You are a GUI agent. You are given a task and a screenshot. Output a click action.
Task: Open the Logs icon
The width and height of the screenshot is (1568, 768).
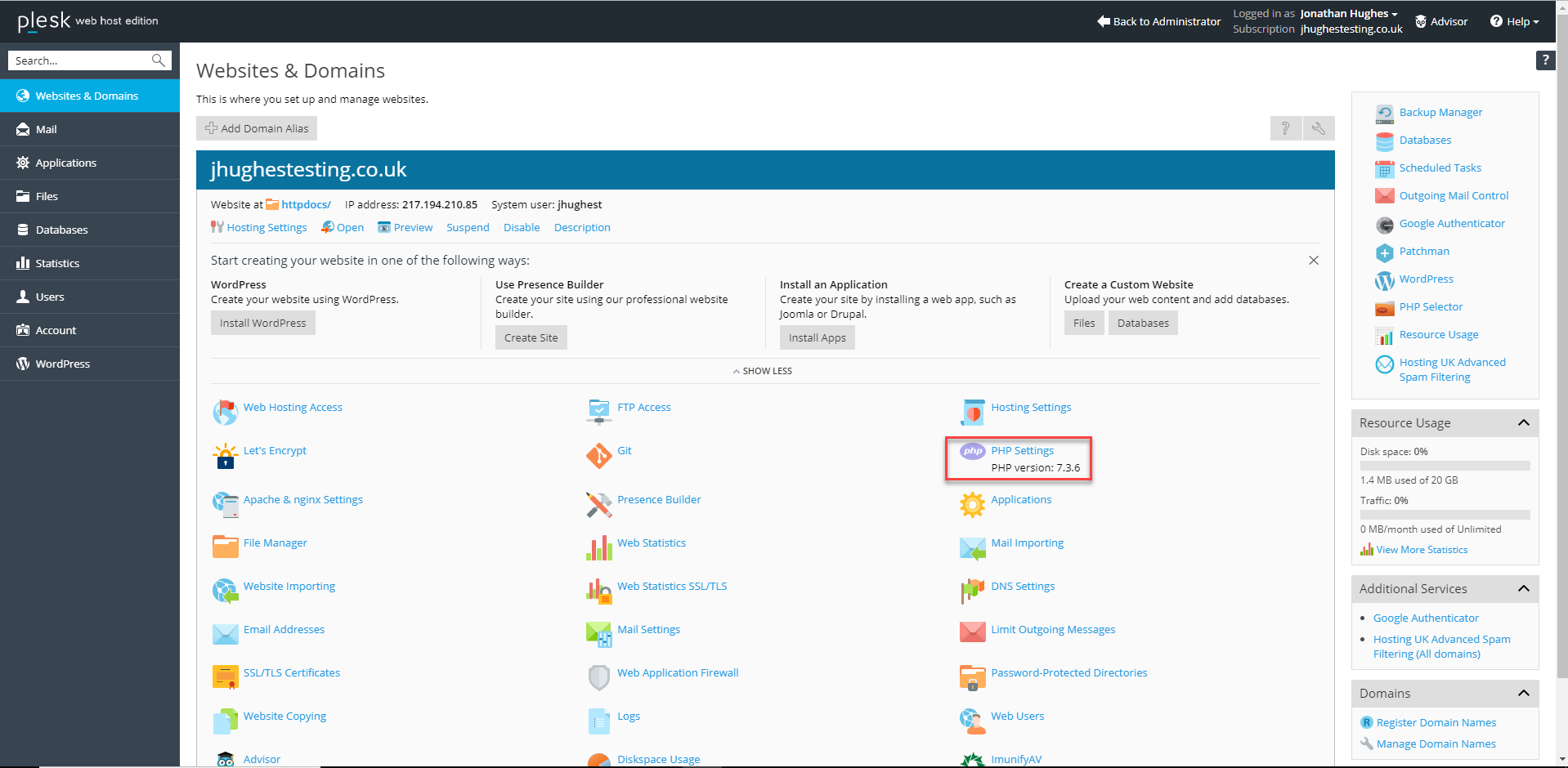pos(599,721)
